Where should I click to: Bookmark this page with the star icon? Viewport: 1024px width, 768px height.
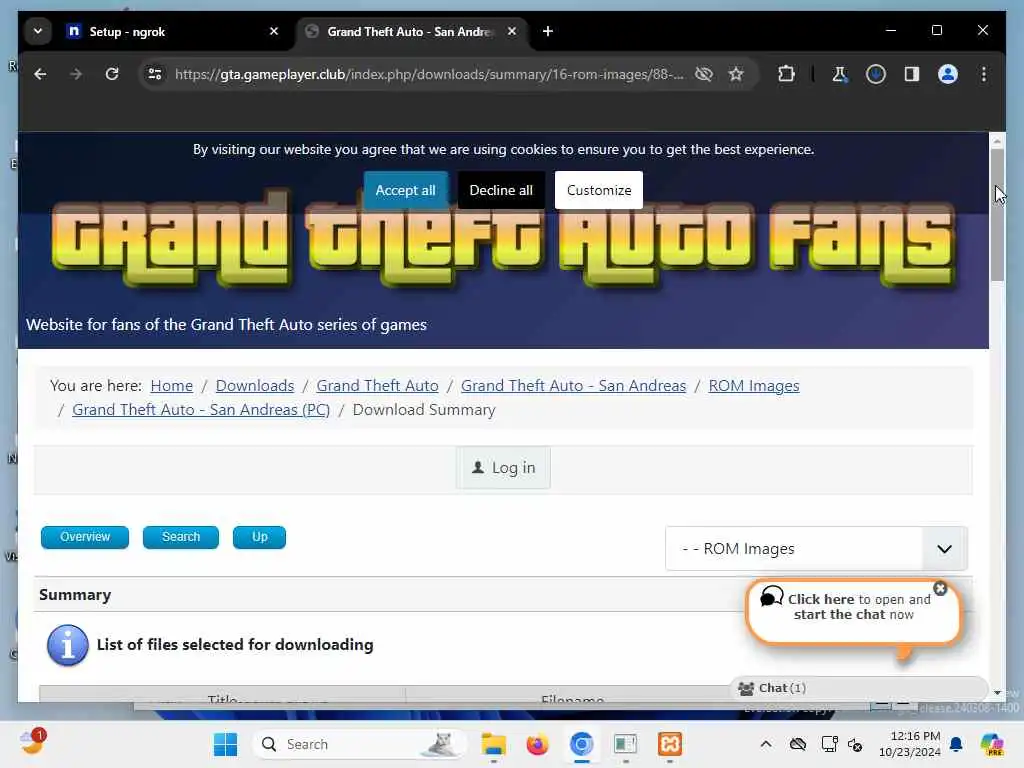(x=736, y=74)
